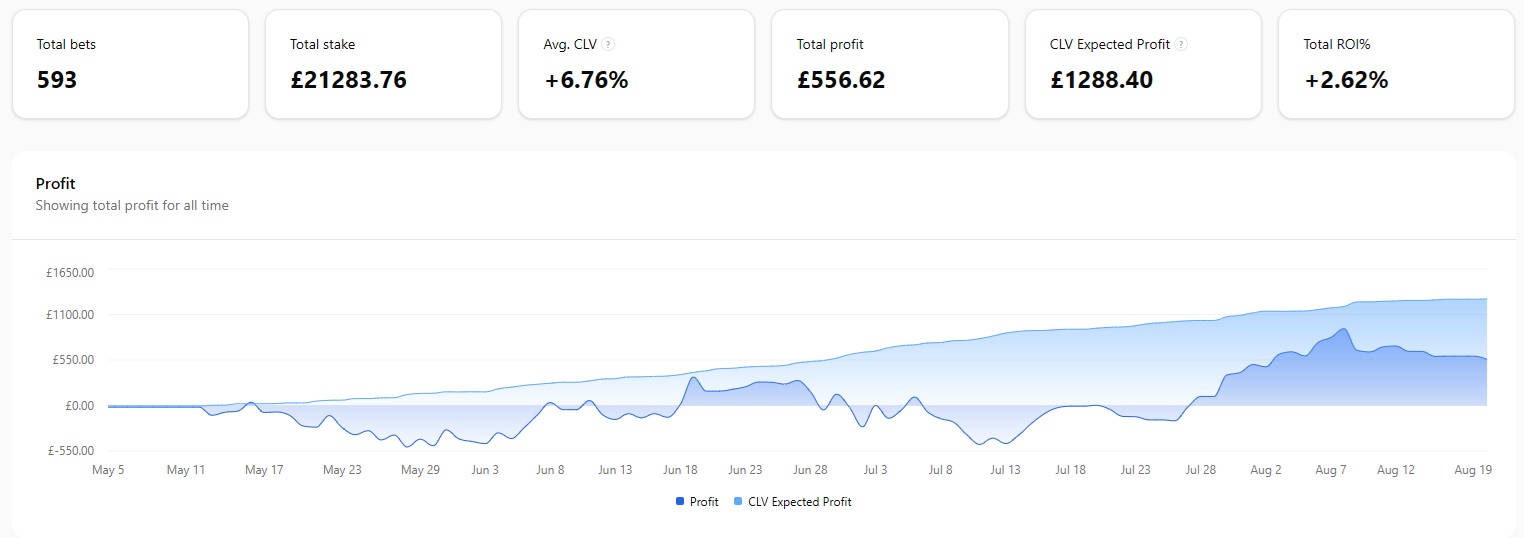
Task: Click the Jun 13 x-axis date
Action: click(x=615, y=470)
